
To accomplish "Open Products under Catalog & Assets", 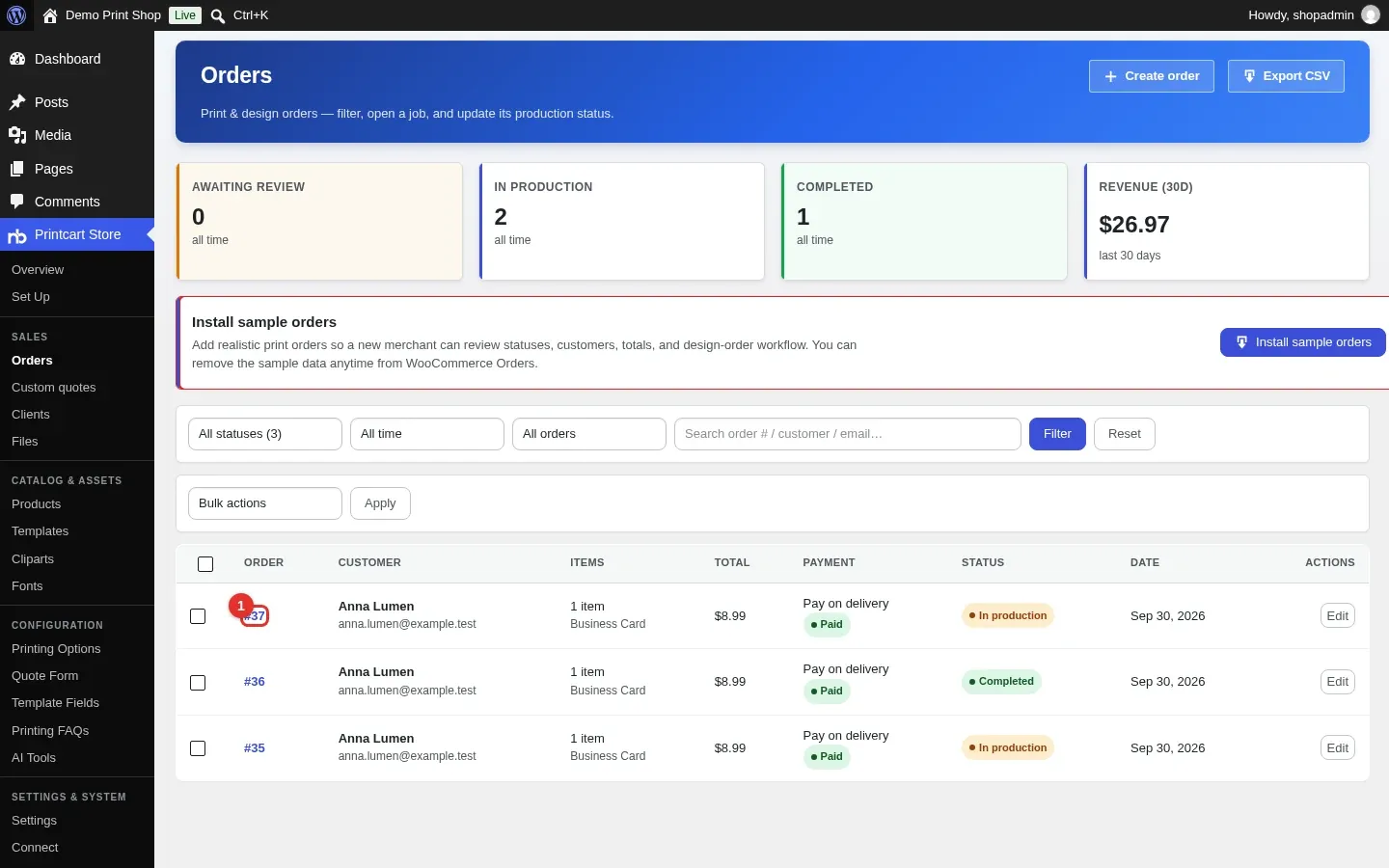I will pos(37,504).
